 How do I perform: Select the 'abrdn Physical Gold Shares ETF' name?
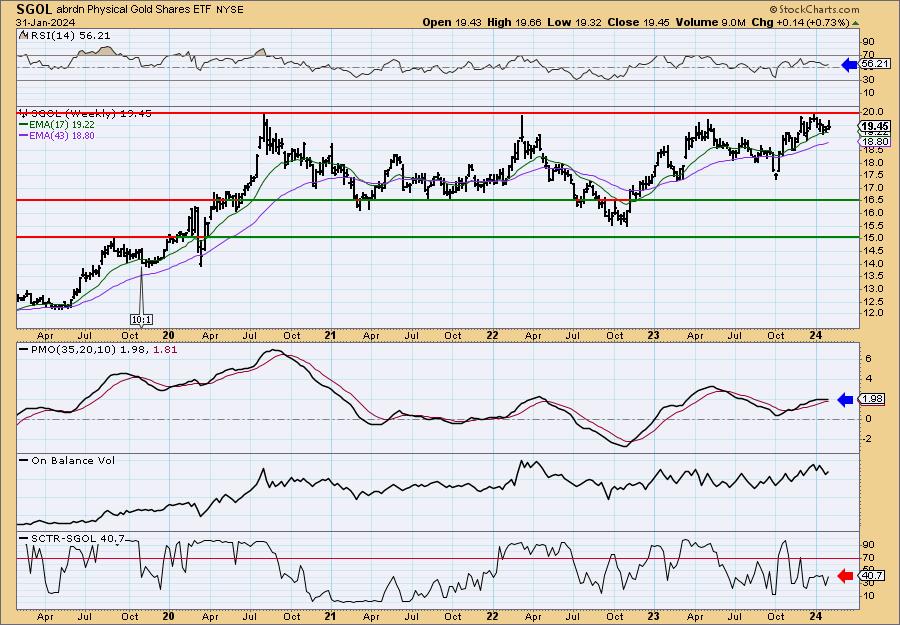point(134,10)
